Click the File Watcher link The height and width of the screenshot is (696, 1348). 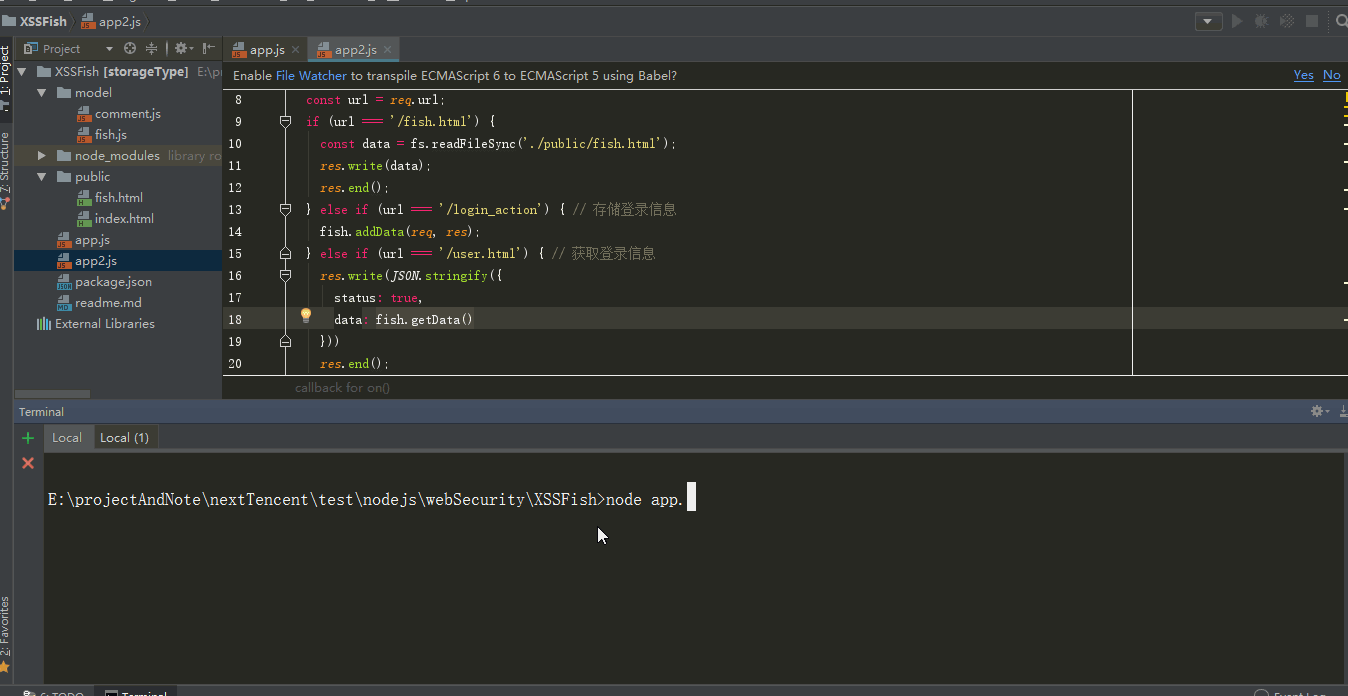tap(311, 76)
